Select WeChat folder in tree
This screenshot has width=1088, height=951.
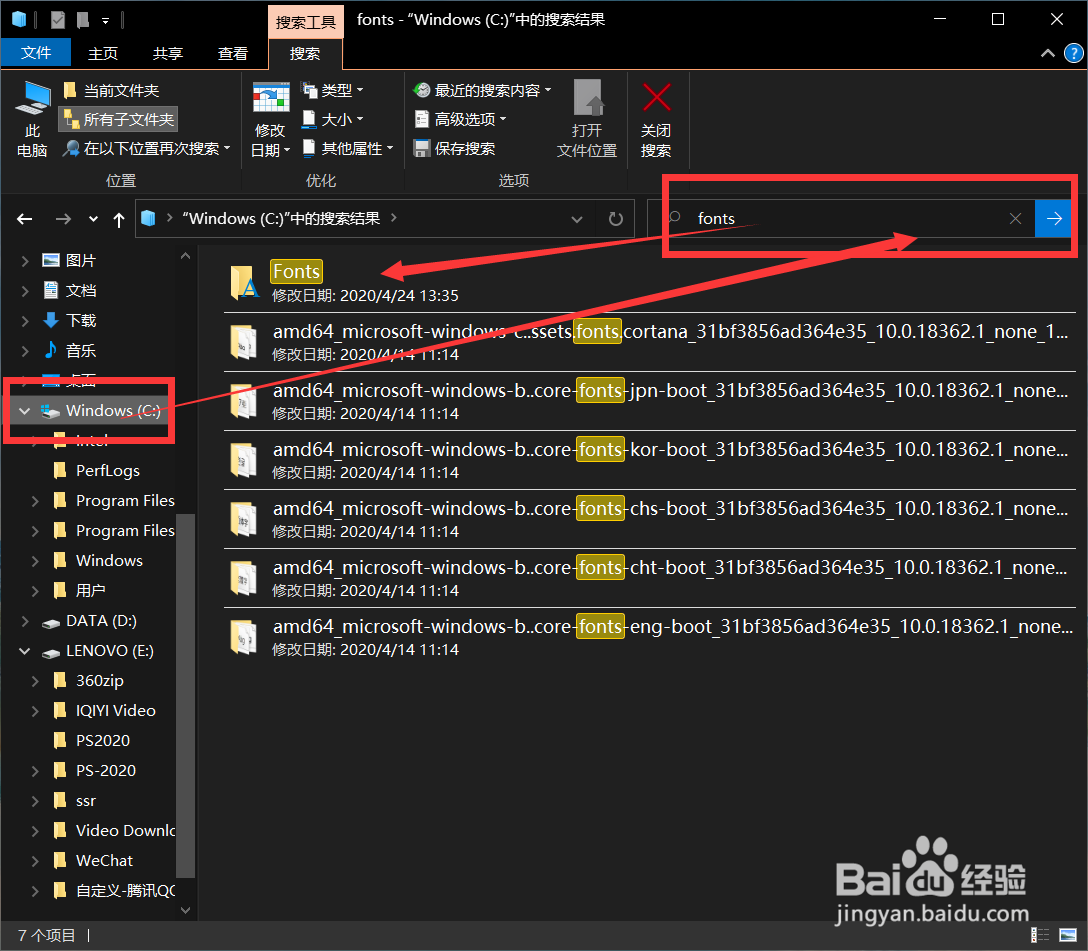pos(93,860)
